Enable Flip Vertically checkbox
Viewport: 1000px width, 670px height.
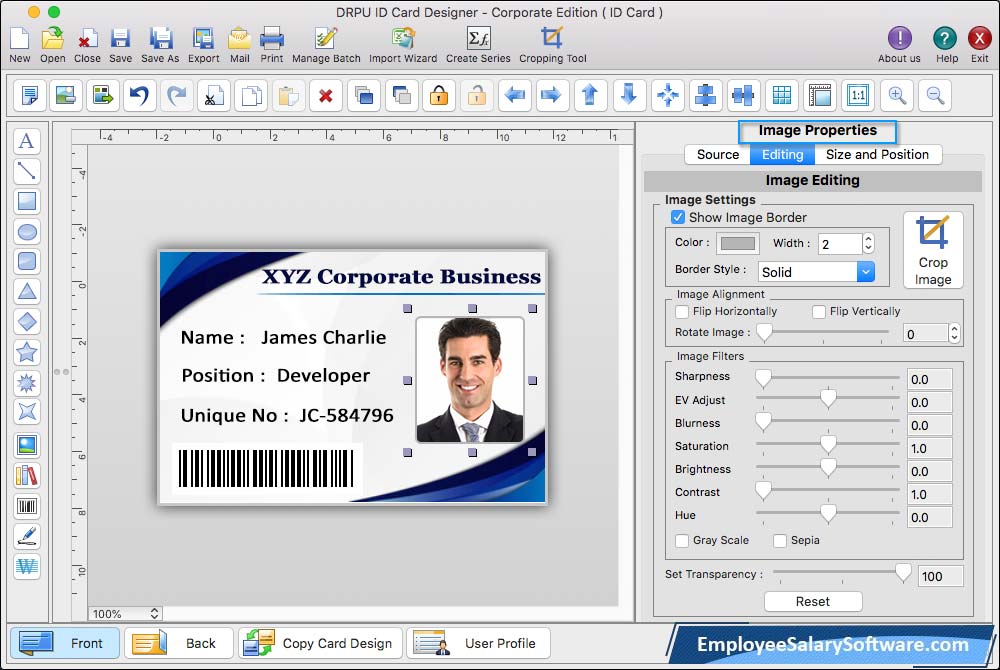point(819,312)
